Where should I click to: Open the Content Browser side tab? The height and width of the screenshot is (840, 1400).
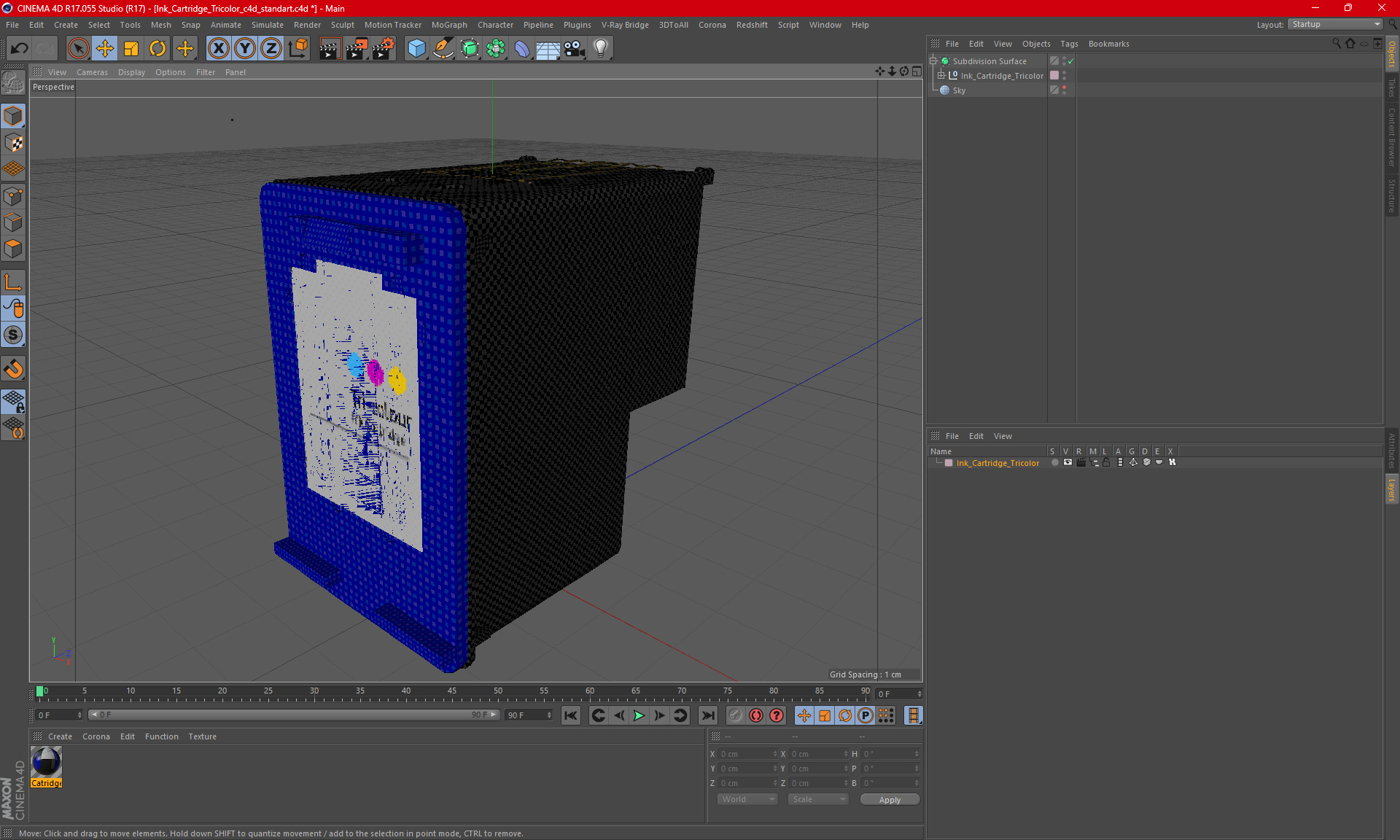1392,137
